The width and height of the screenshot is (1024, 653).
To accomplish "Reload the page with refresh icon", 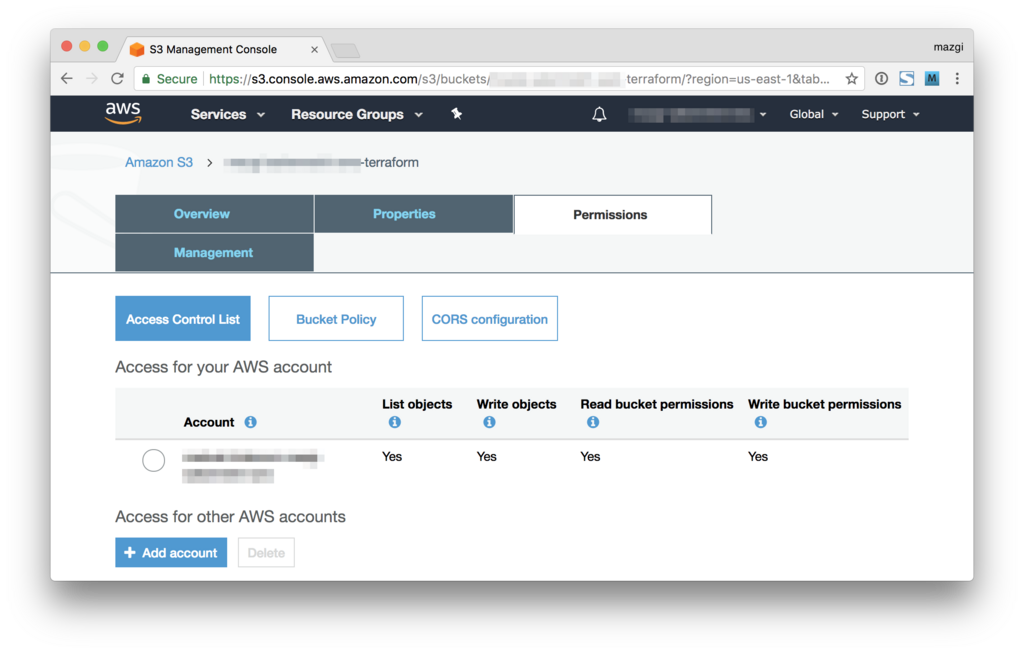I will [118, 79].
